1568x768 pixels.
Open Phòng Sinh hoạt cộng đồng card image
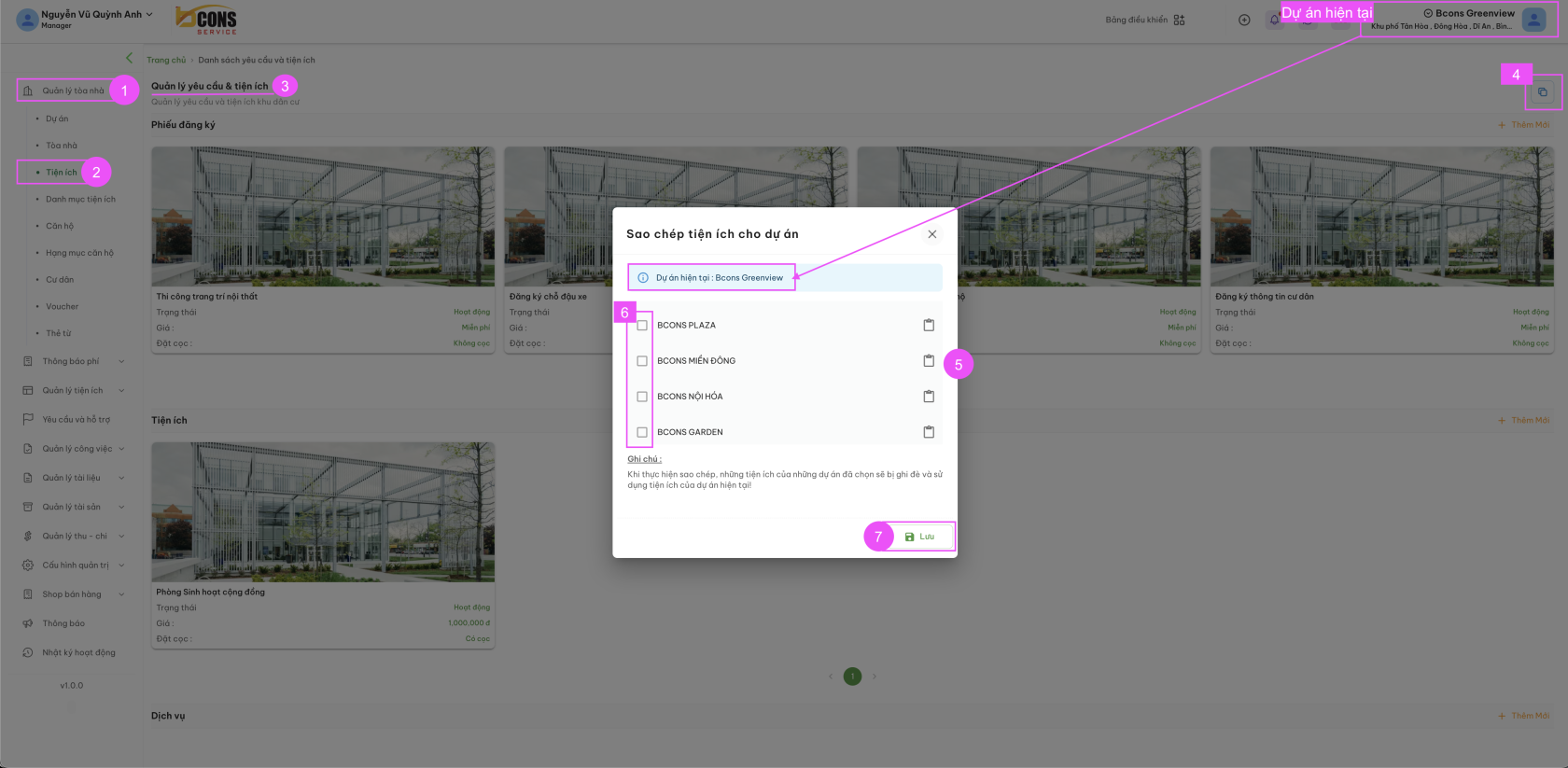[x=323, y=512]
